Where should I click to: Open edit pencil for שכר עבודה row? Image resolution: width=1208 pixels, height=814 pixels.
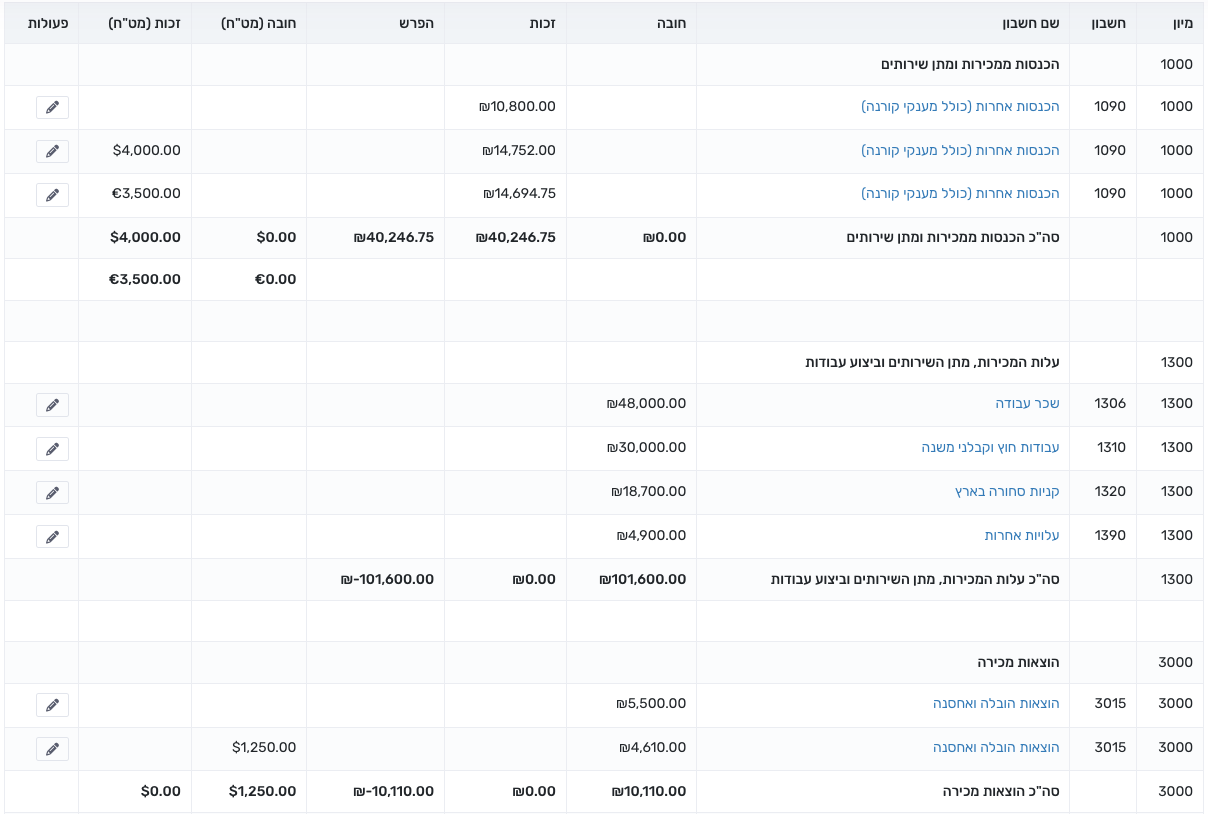[52, 405]
